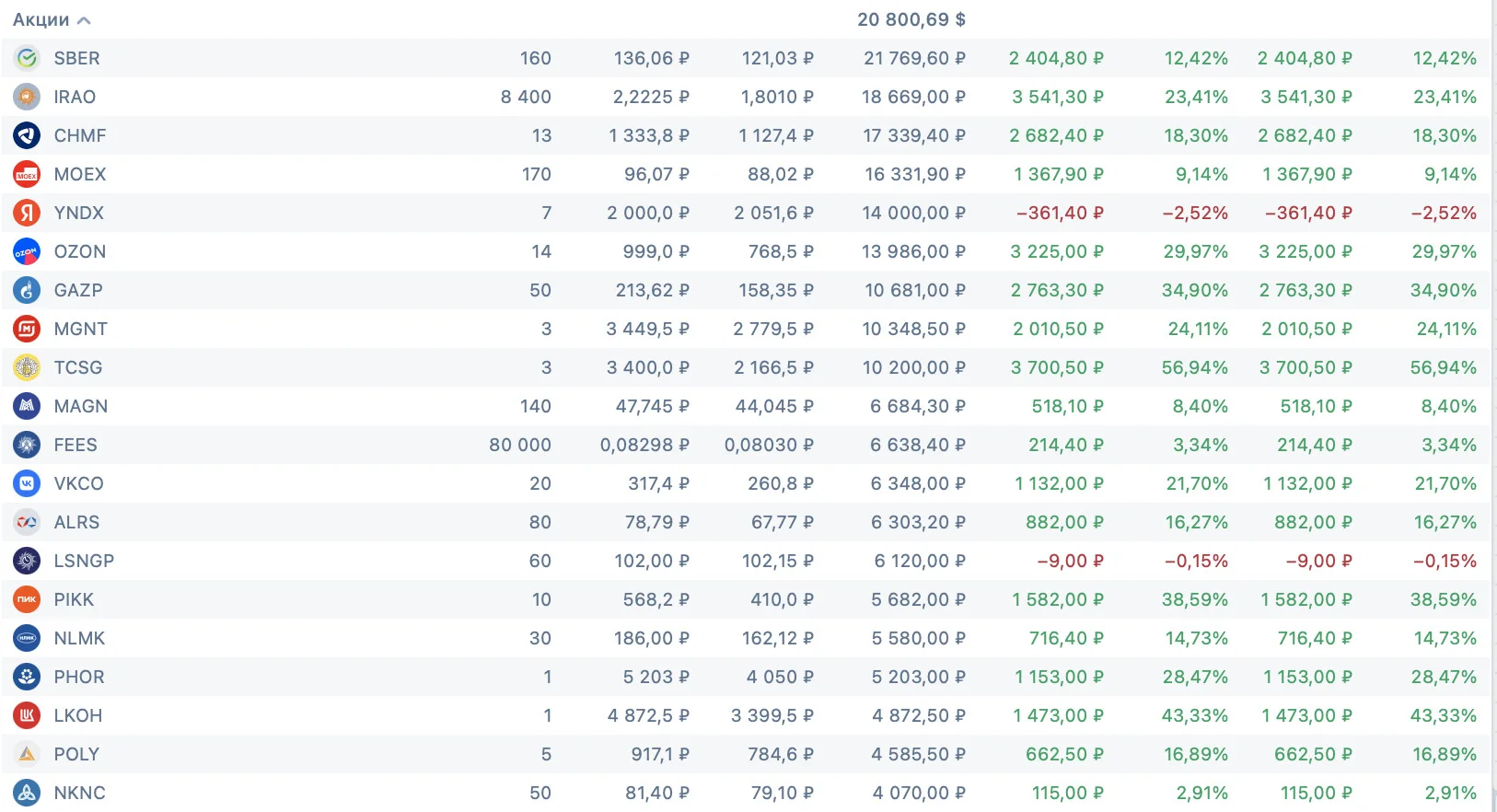The height and width of the screenshot is (812, 1497).
Task: Open the IRAO ticker name
Action: point(75,97)
